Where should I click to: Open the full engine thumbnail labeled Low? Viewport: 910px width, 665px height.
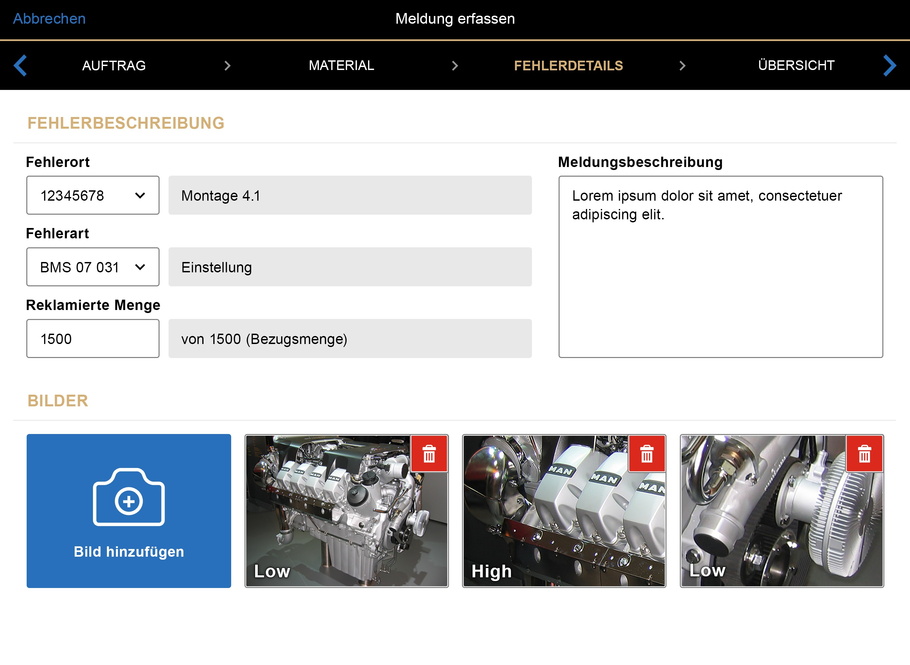[x=346, y=511]
